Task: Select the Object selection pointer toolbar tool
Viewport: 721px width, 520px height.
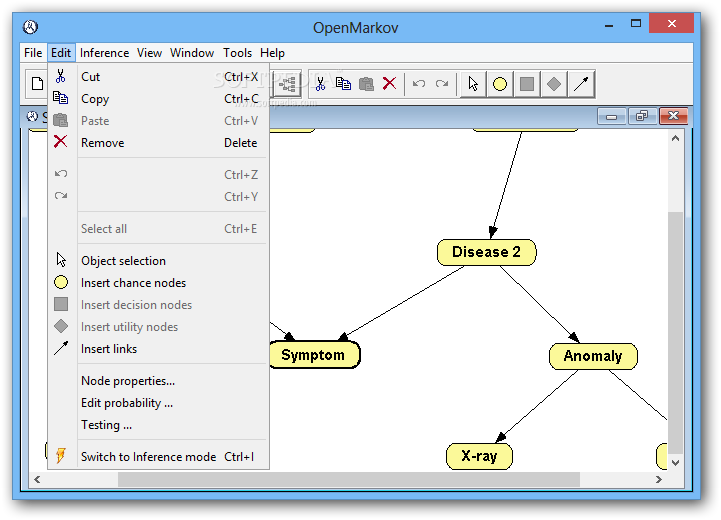Action: coord(473,84)
